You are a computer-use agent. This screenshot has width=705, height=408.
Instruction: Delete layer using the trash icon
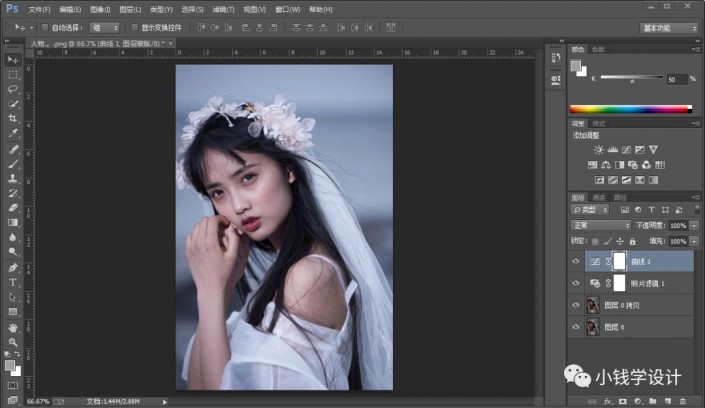click(683, 401)
